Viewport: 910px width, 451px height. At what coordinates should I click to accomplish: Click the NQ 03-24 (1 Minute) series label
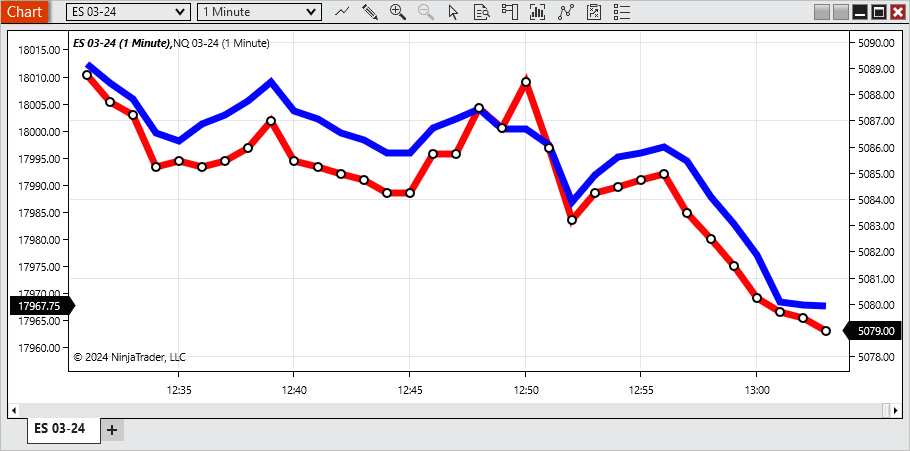221,43
